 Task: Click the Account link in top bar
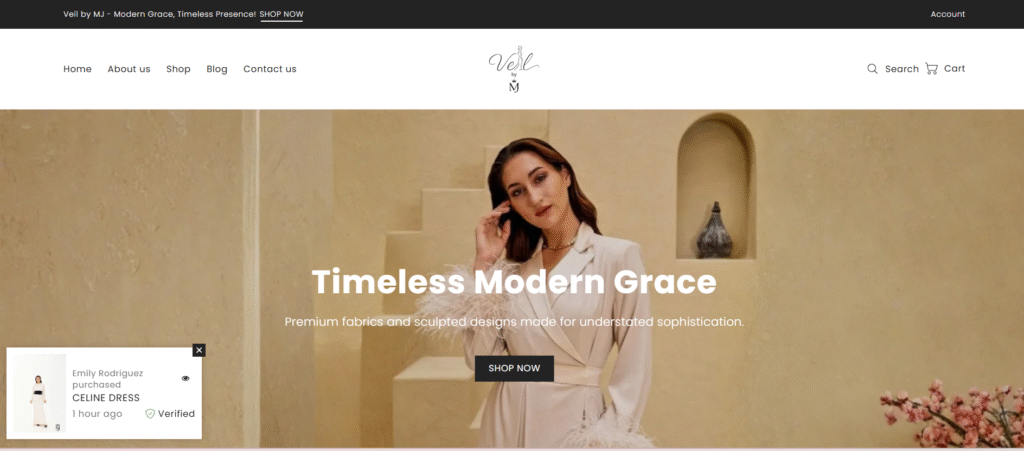click(948, 14)
